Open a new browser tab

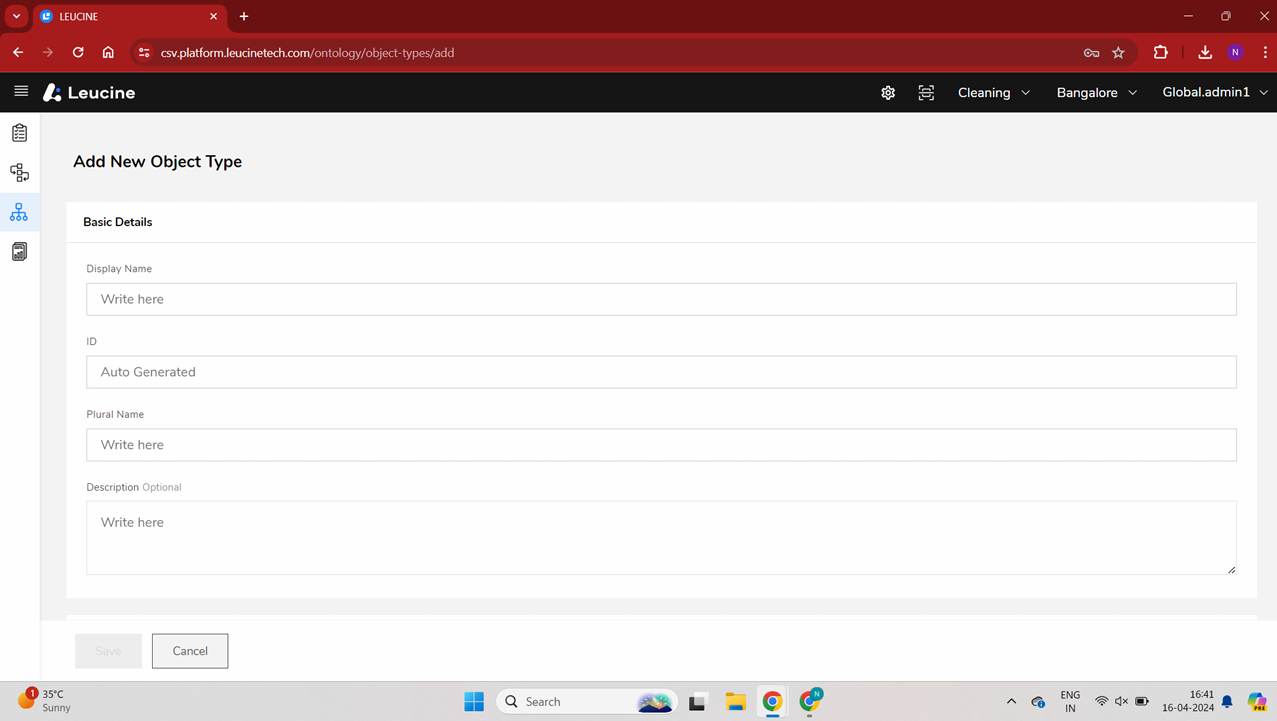244,17
